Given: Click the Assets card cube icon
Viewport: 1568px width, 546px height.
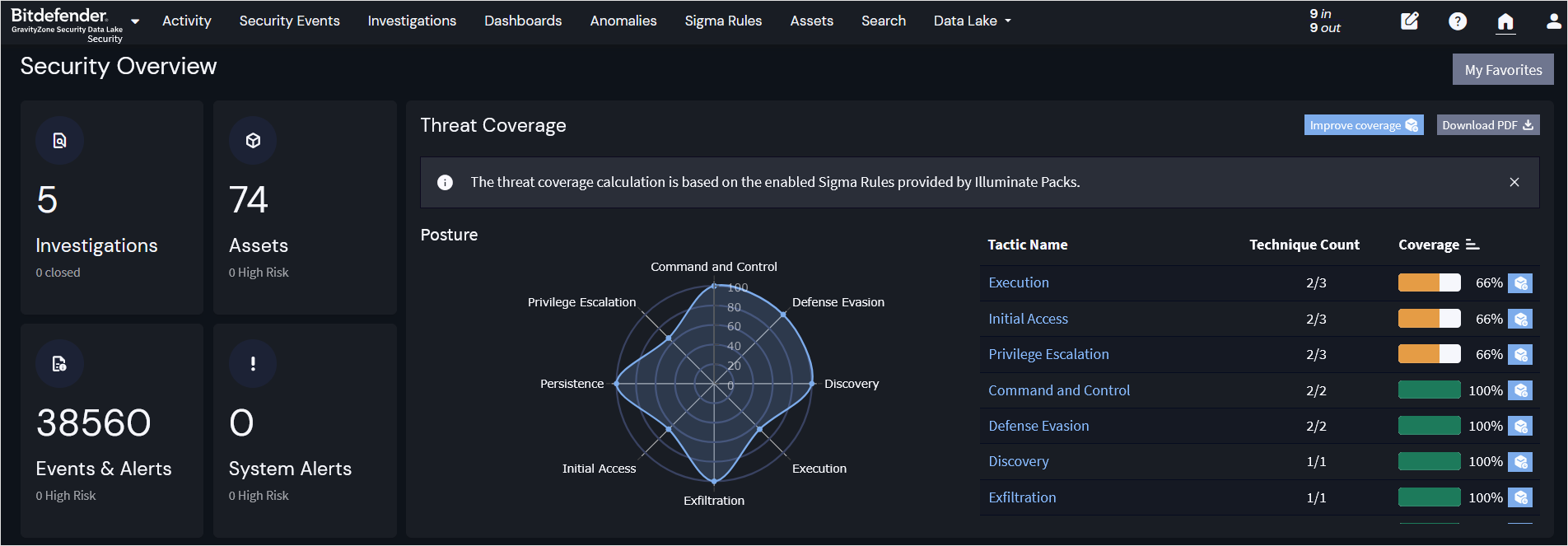Looking at the screenshot, I should 253,141.
